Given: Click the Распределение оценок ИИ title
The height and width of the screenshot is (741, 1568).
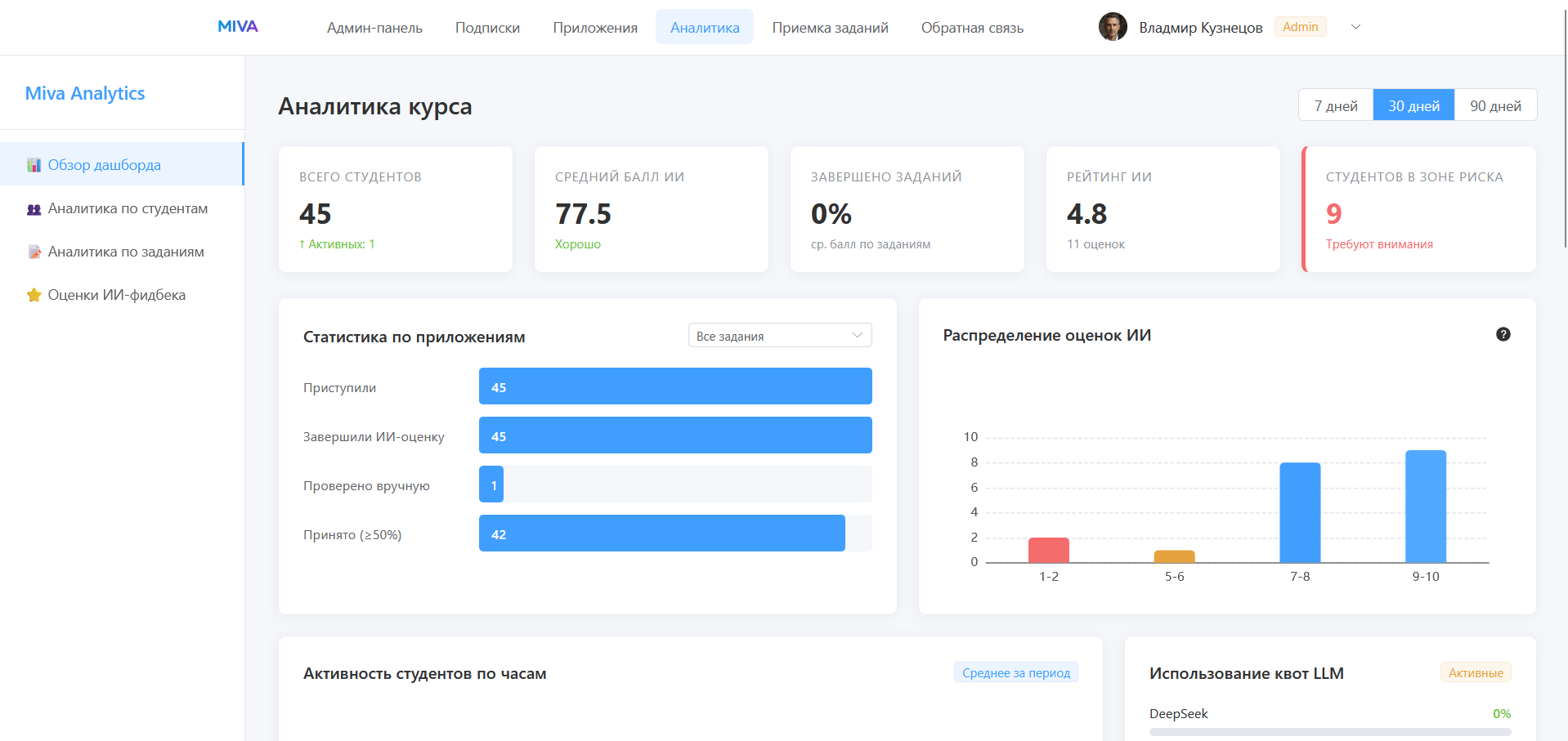Looking at the screenshot, I should [1047, 336].
